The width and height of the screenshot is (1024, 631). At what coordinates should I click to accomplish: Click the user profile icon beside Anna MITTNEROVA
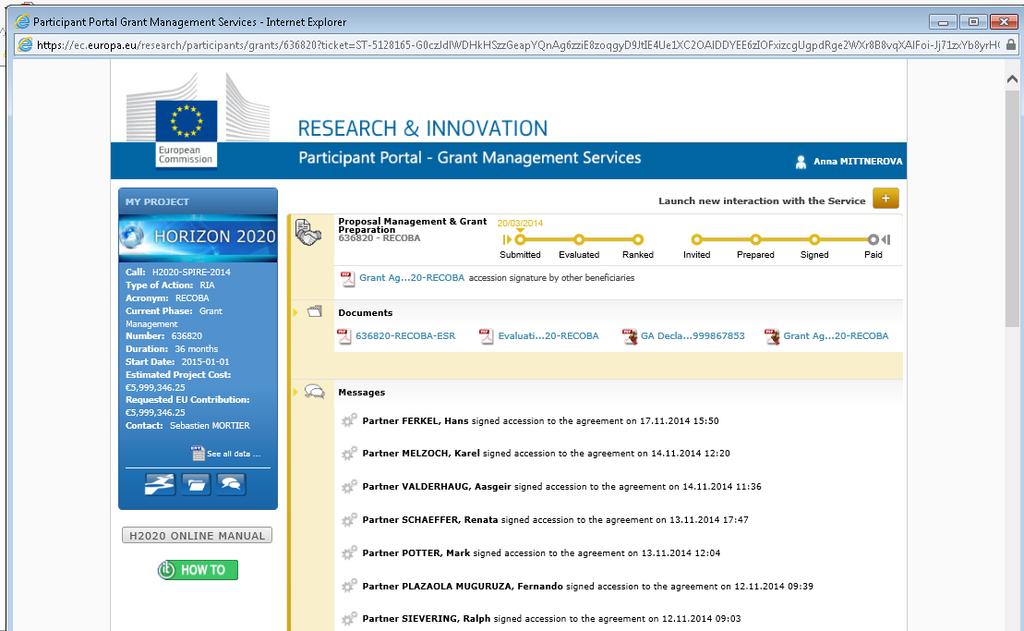[x=801, y=162]
